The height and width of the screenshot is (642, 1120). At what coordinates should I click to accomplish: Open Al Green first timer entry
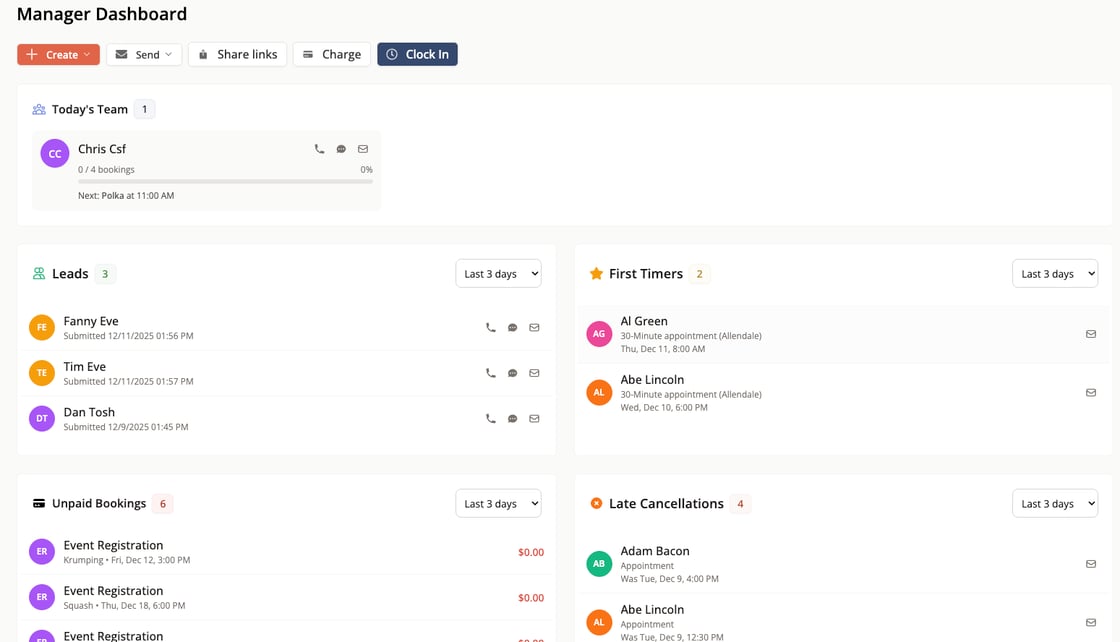click(x=844, y=334)
